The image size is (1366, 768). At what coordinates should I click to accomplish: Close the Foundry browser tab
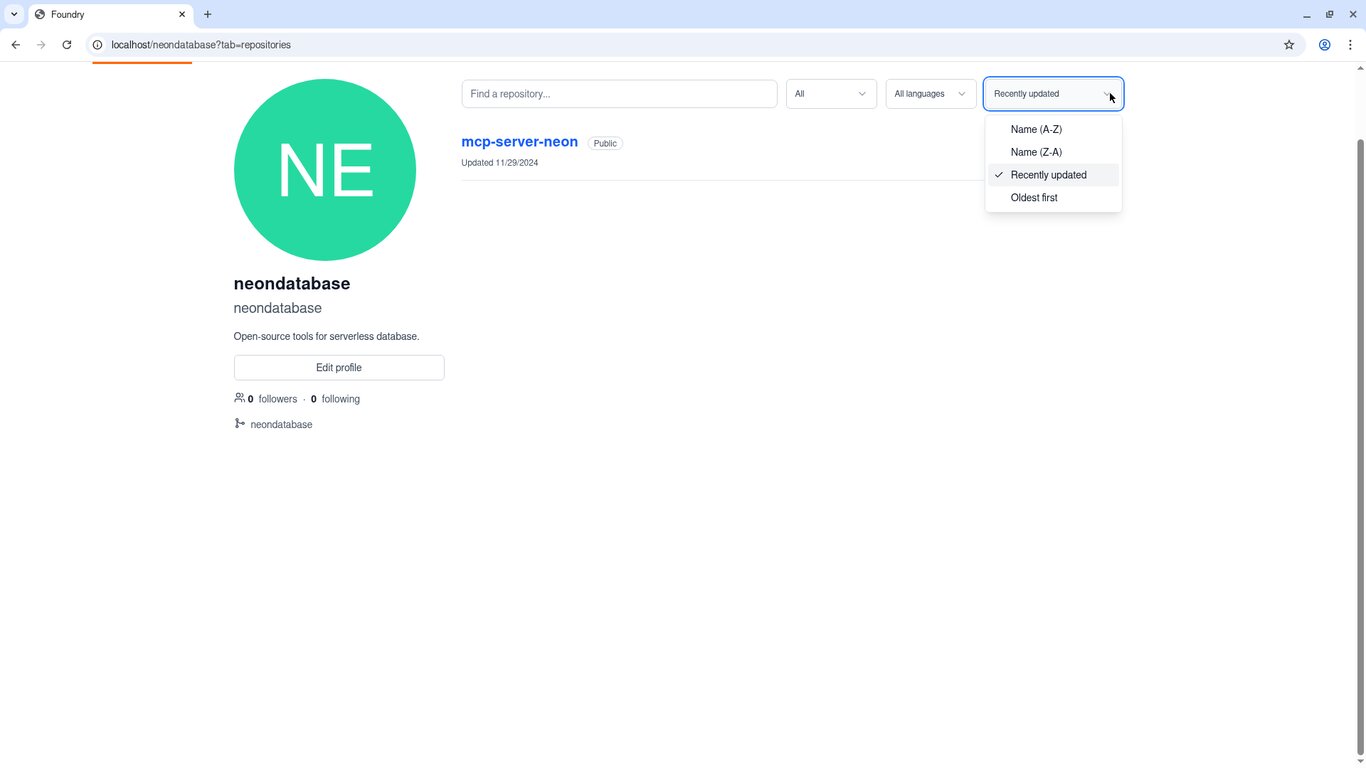tap(182, 15)
